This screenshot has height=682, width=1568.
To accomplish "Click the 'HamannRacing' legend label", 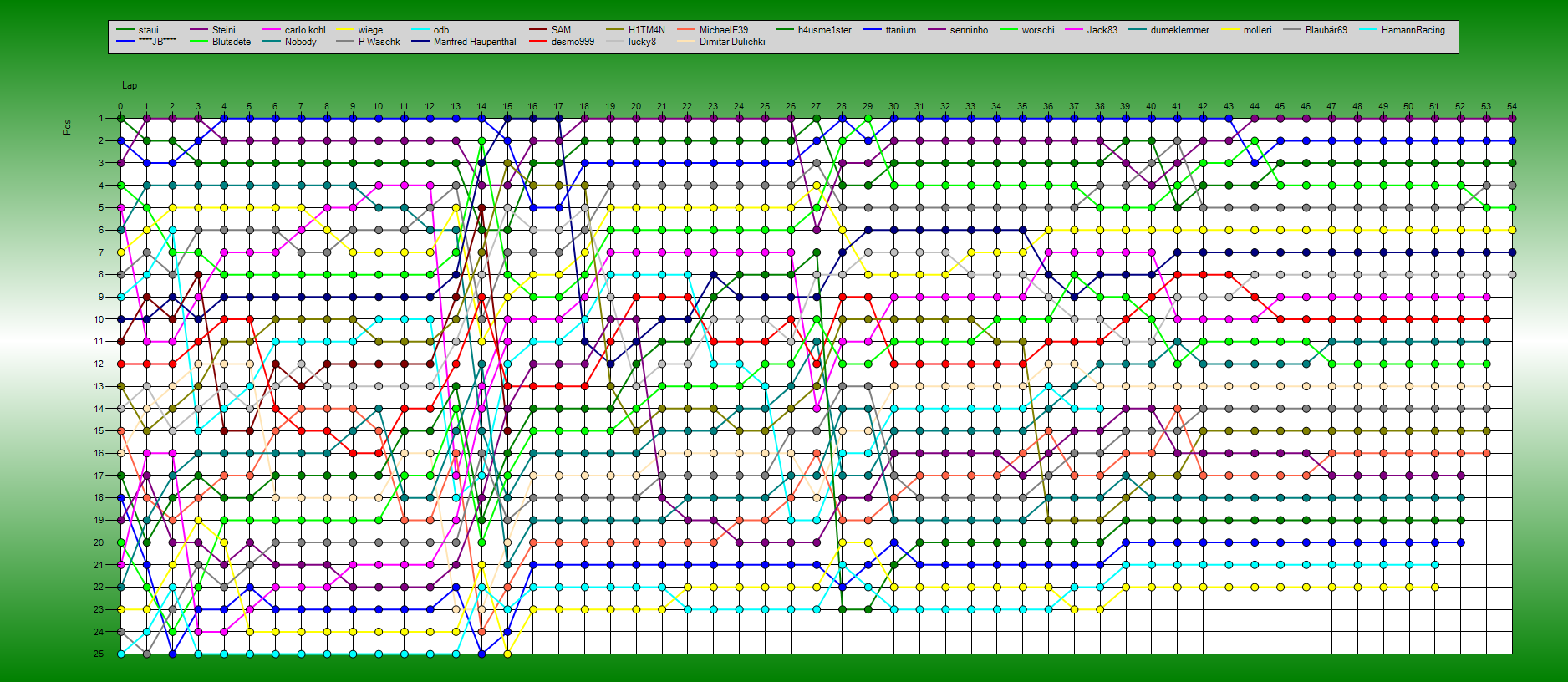I will coord(1413,30).
